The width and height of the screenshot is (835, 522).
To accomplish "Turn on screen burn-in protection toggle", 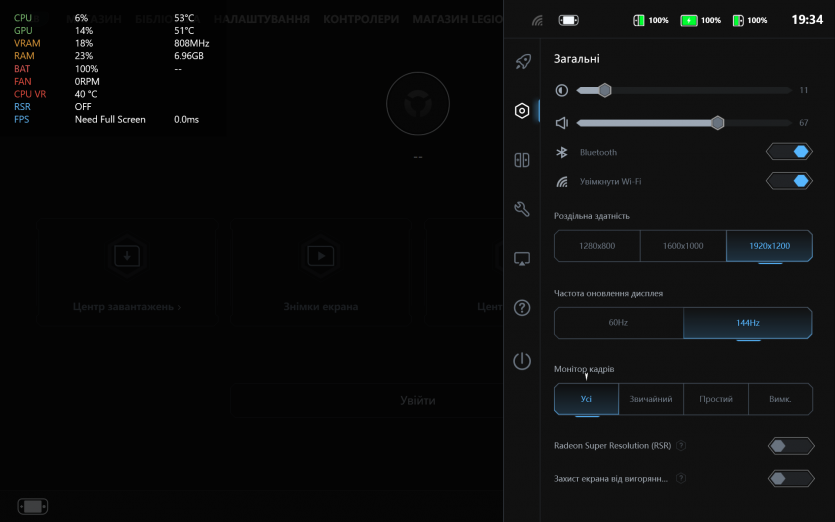I will (x=790, y=478).
